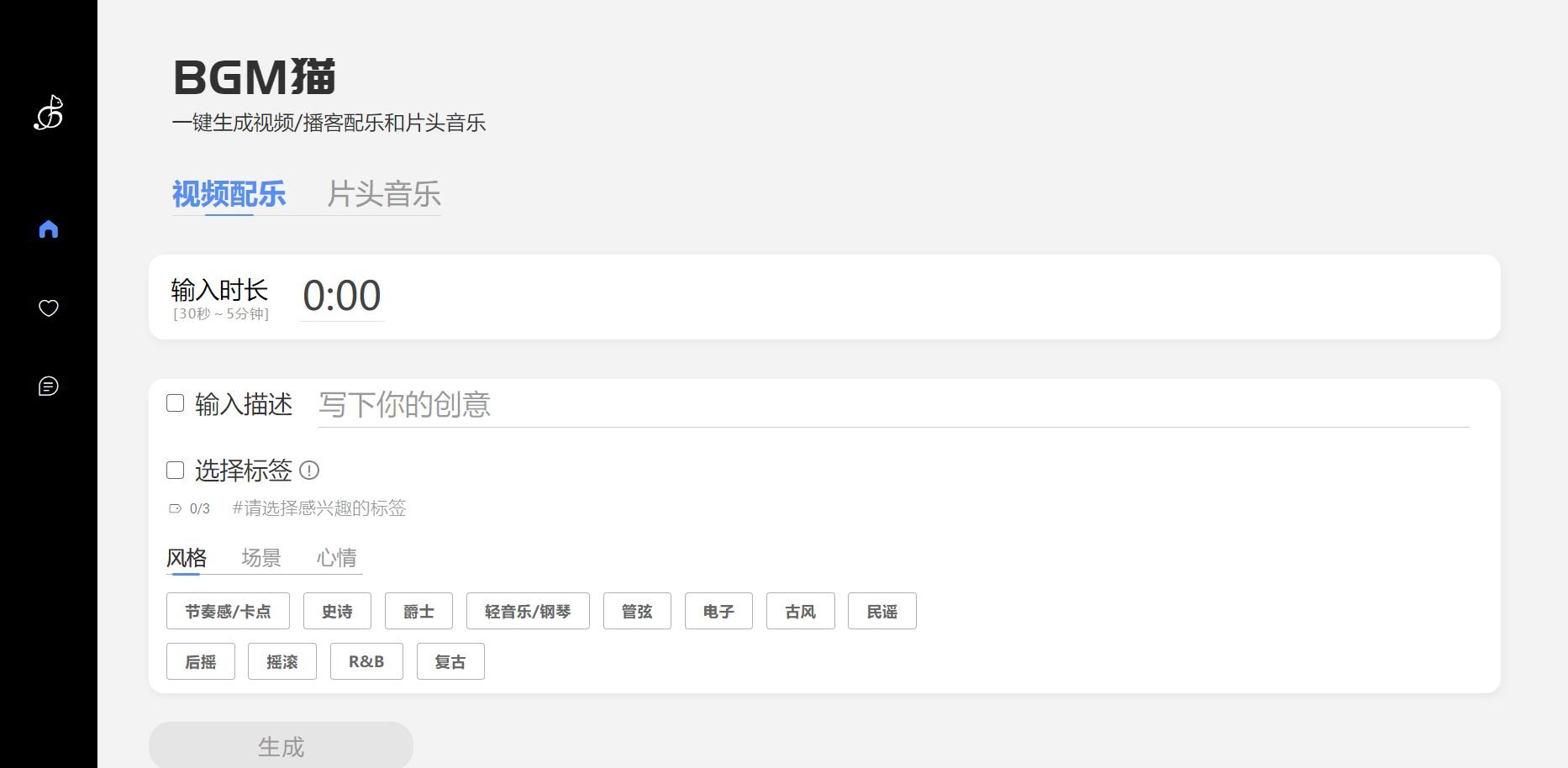Select the Home icon in the sidebar
1568x768 pixels.
click(48, 227)
